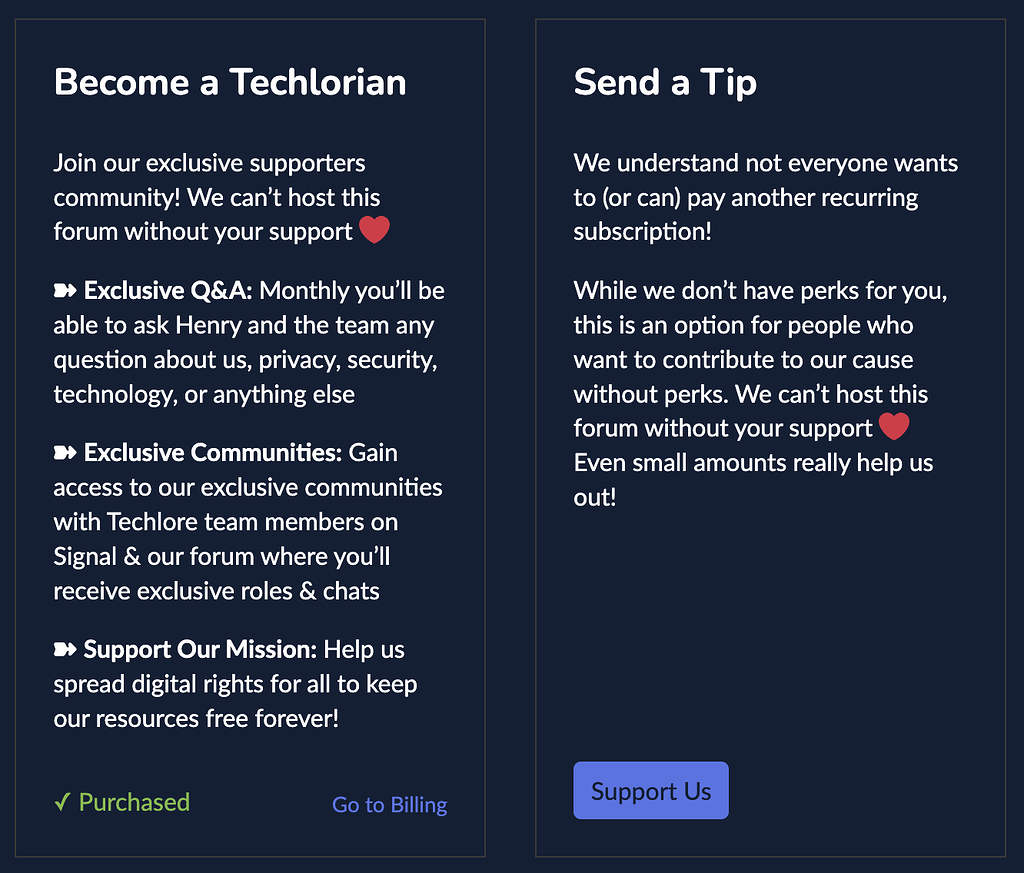Click the Become a Techlorian heading
Viewport: 1024px width, 873px height.
[230, 82]
